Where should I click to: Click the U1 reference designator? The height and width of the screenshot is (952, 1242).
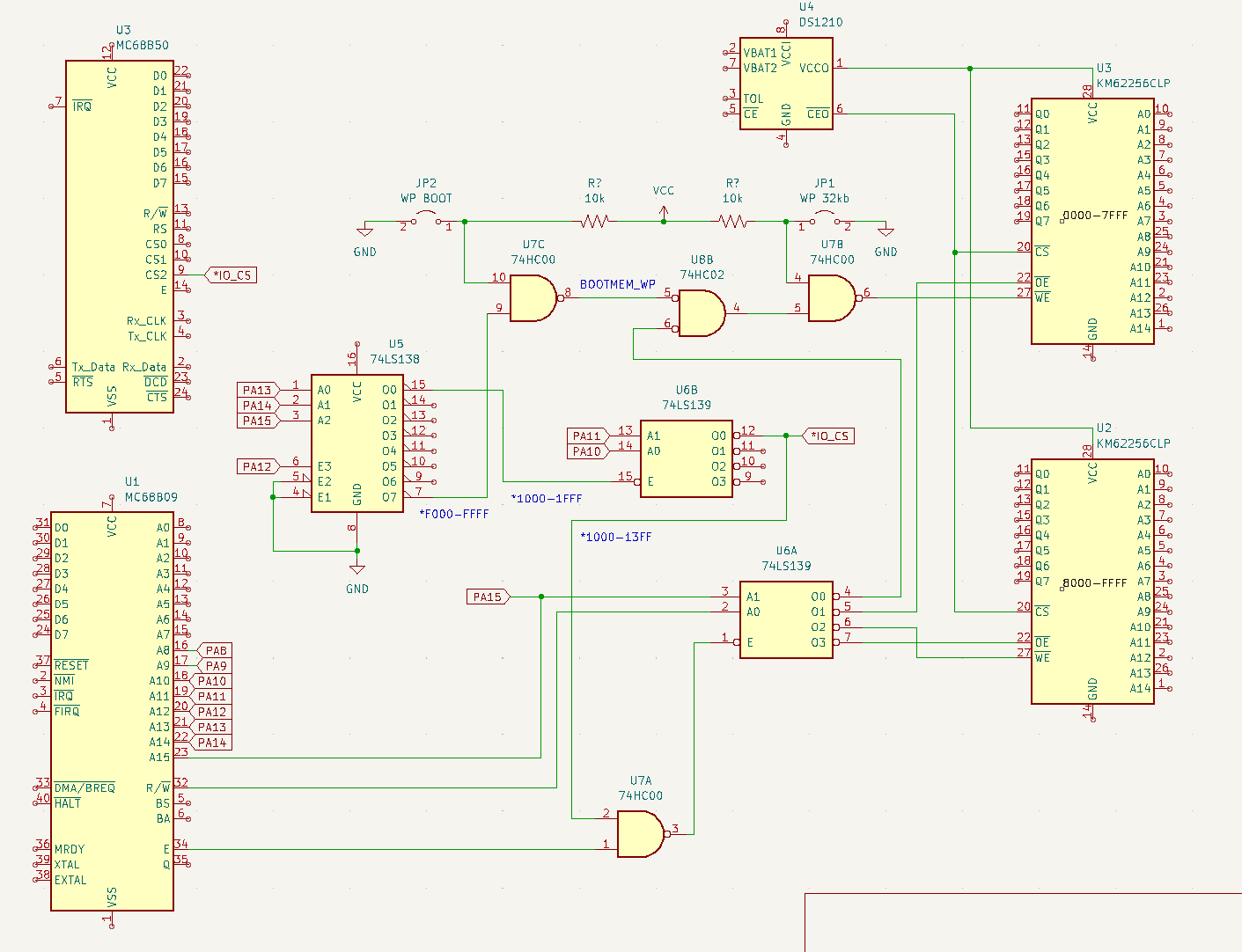132,482
